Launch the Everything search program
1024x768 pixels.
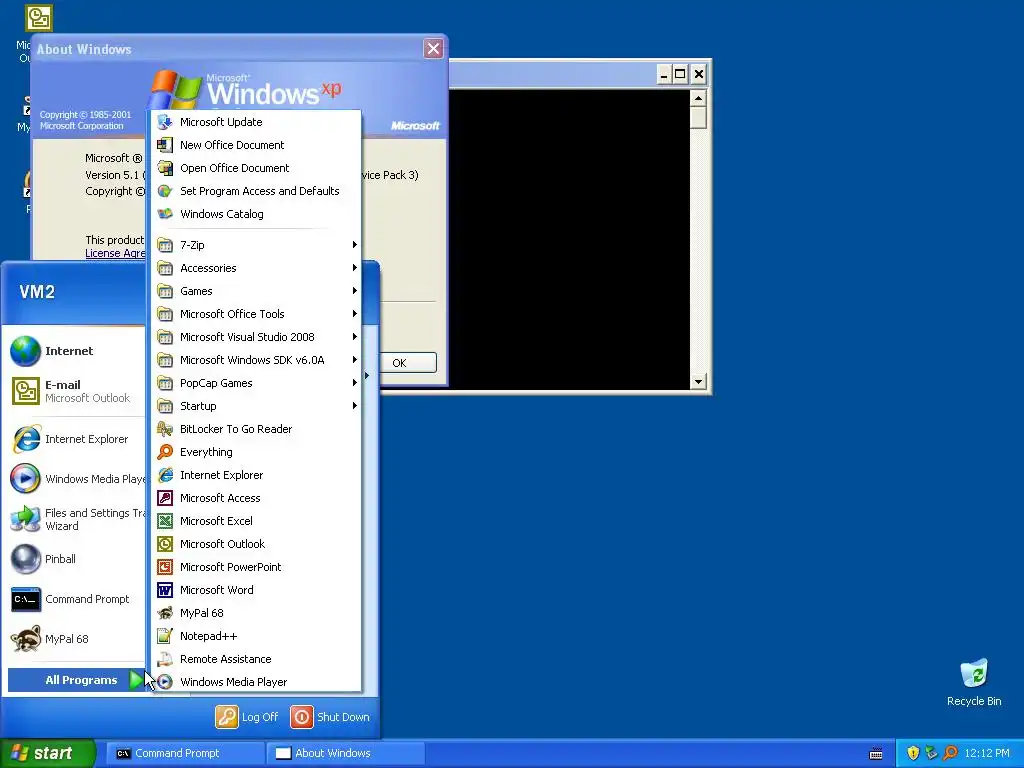coord(257,452)
